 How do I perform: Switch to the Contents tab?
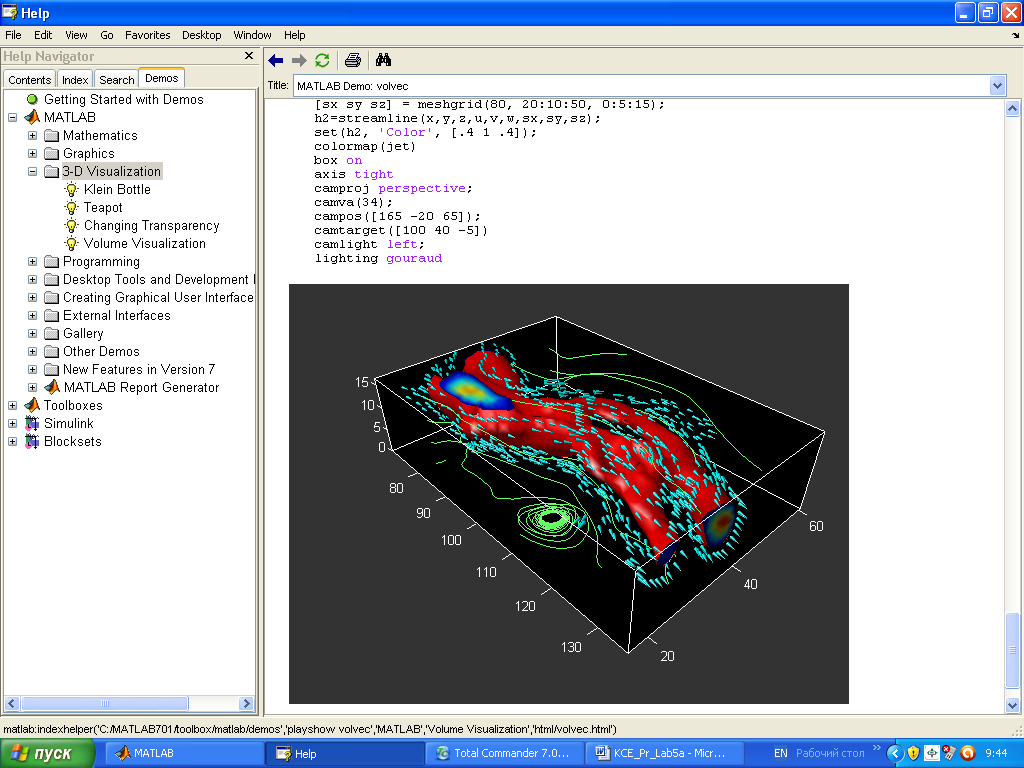pos(29,80)
